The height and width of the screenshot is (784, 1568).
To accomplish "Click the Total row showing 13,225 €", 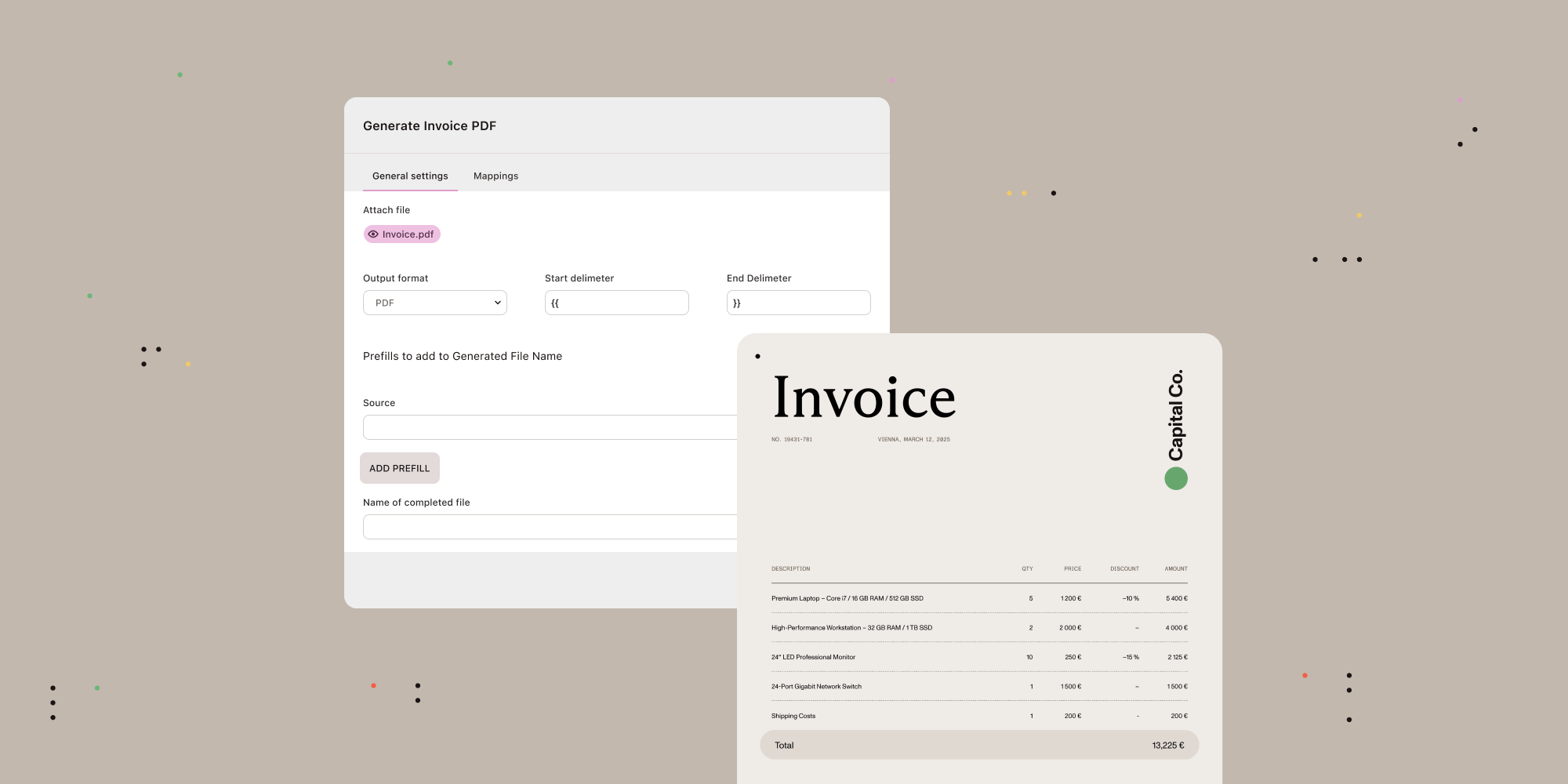I will [x=978, y=745].
